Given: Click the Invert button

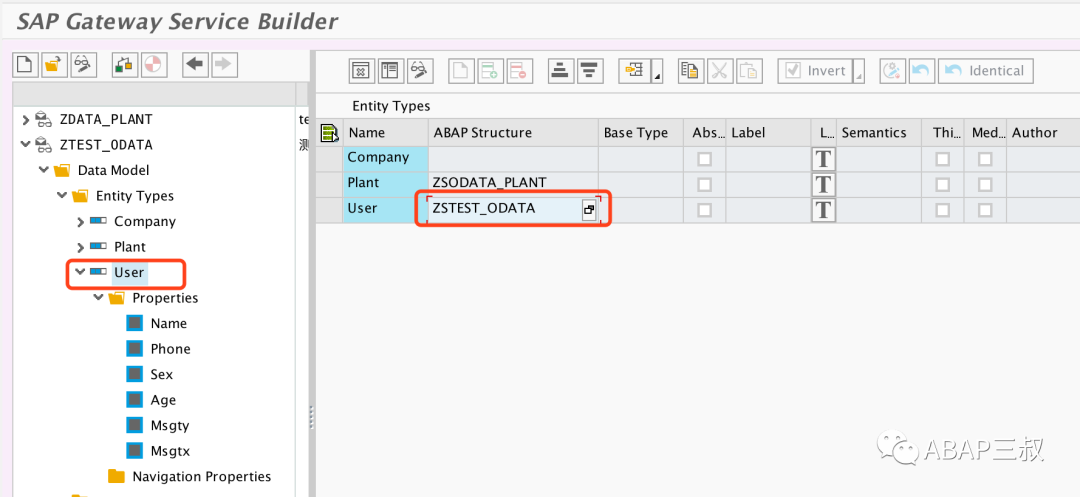Looking at the screenshot, I should pos(815,70).
